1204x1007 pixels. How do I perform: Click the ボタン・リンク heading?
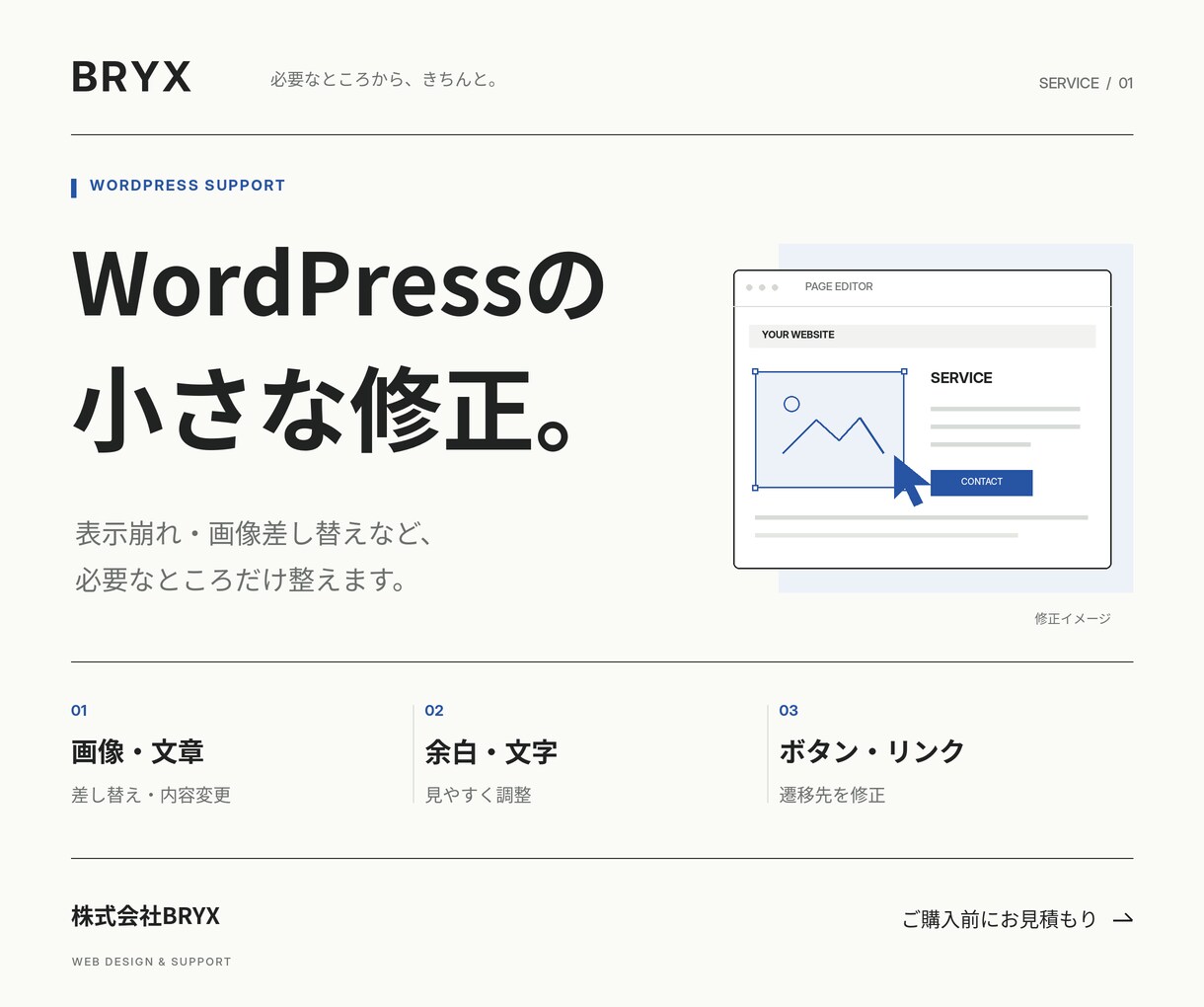tap(871, 752)
